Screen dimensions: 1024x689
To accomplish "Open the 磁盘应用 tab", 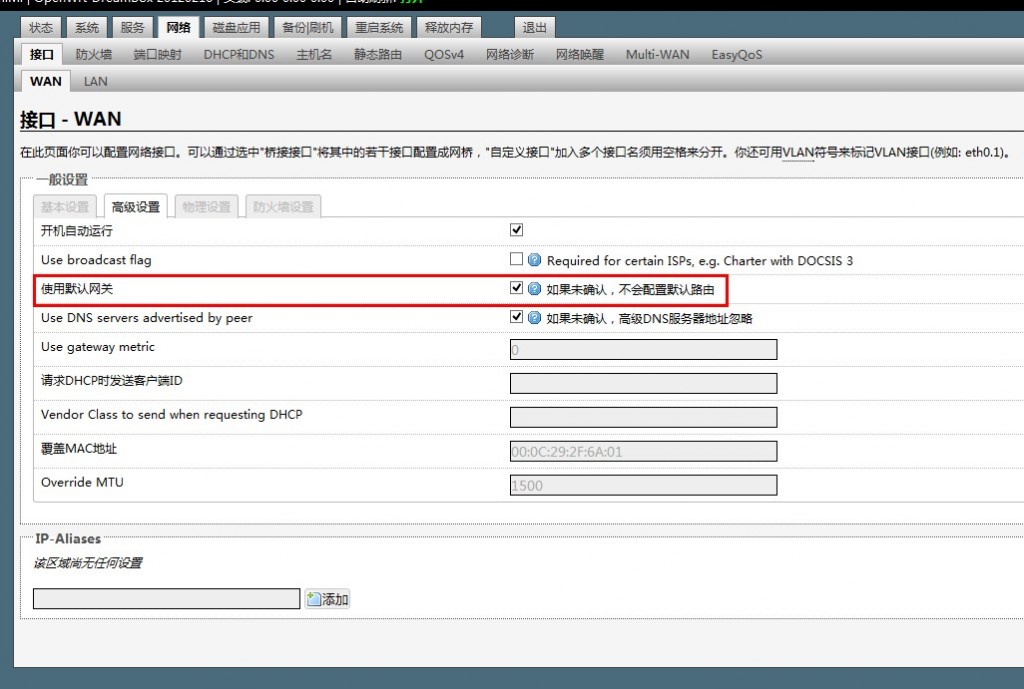I will pyautogui.click(x=236, y=27).
